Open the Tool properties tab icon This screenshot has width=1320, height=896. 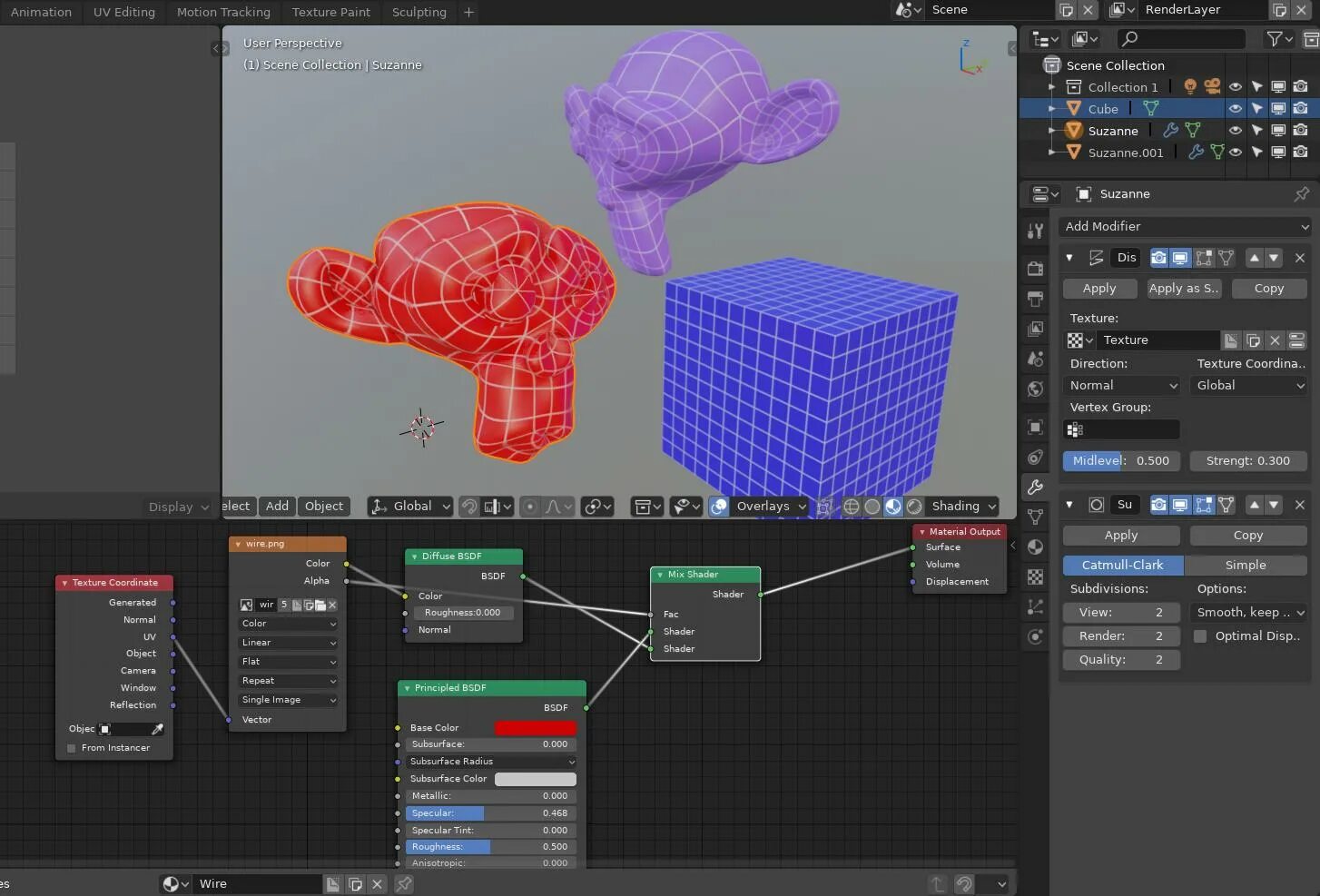point(1035,231)
